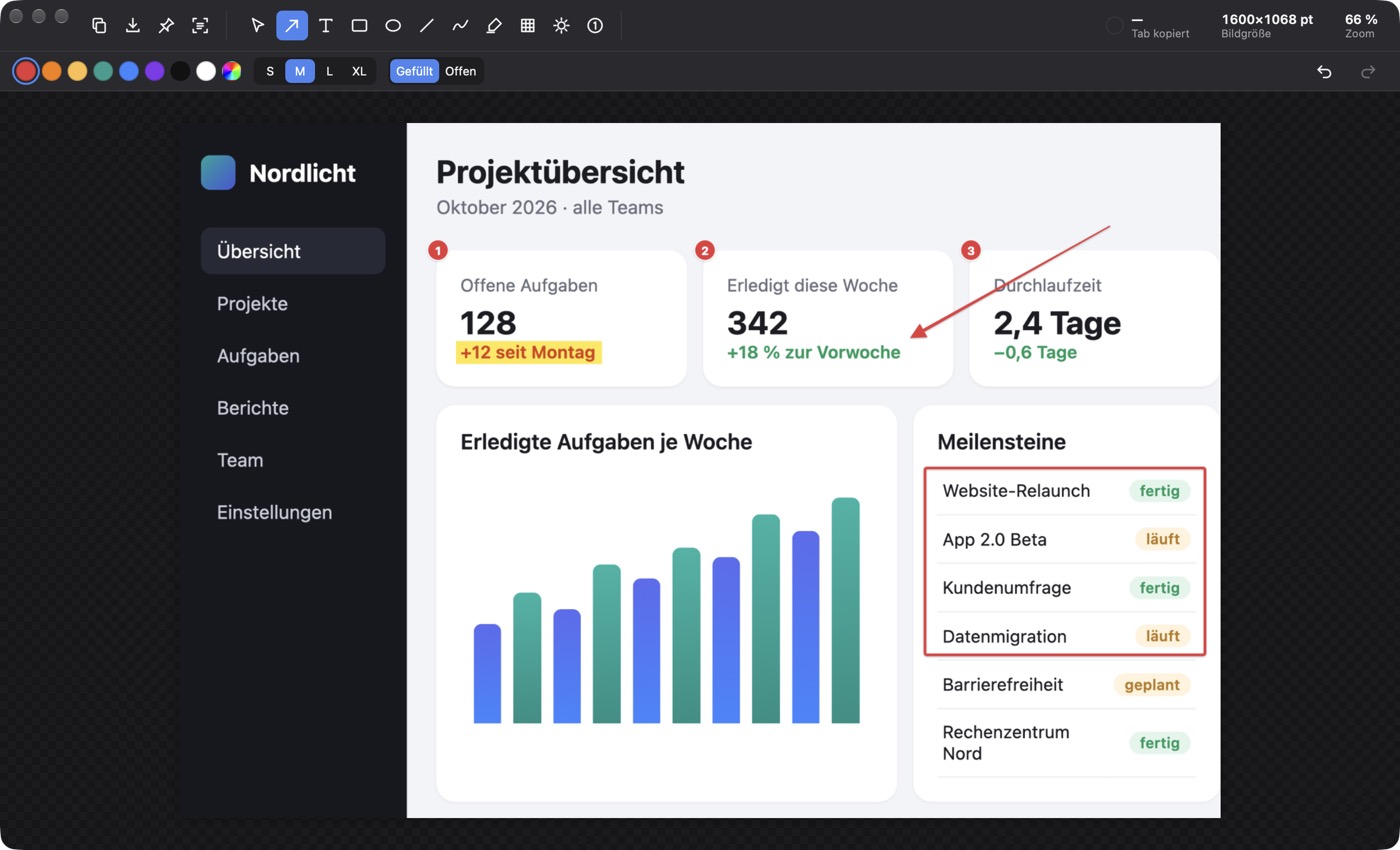
Task: Select the Arrow annotation tool
Action: (x=292, y=26)
